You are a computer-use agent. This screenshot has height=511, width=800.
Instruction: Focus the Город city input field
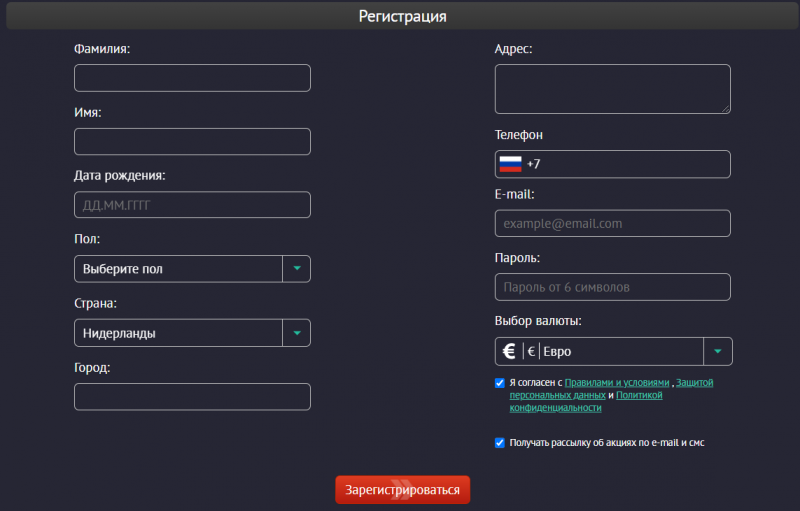pyautogui.click(x=192, y=397)
